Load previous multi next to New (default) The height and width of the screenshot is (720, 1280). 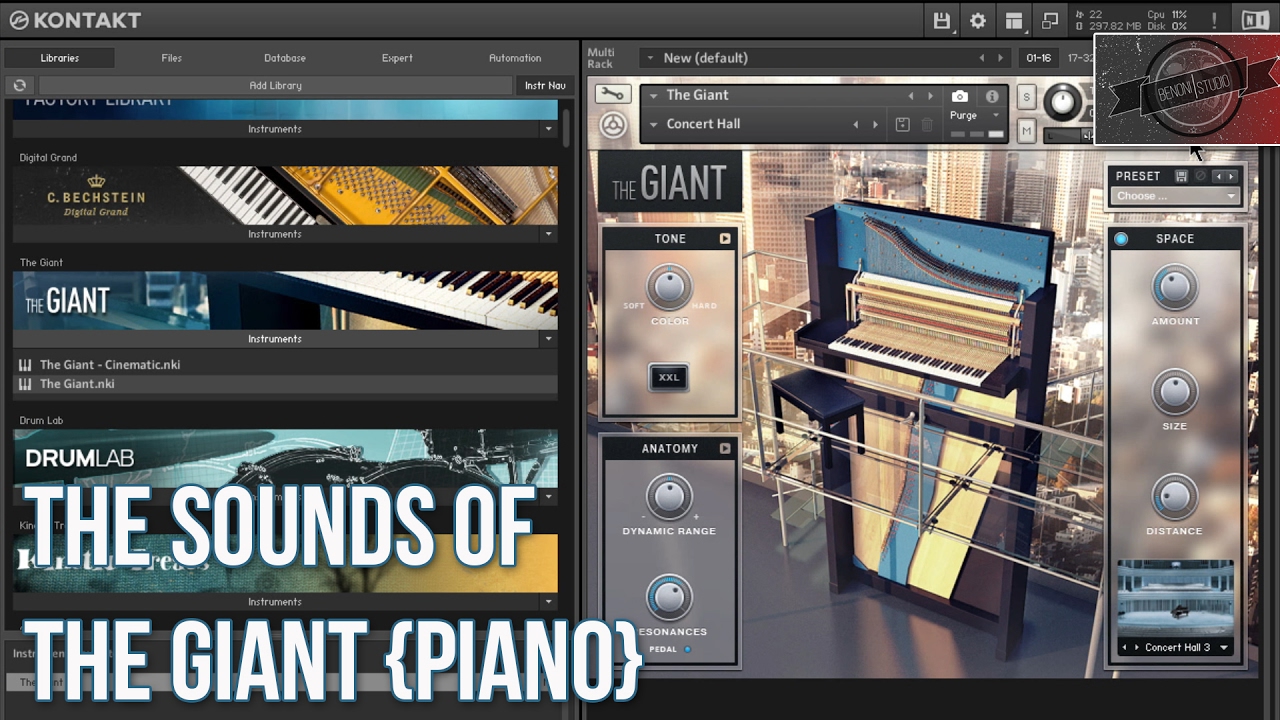coord(981,58)
